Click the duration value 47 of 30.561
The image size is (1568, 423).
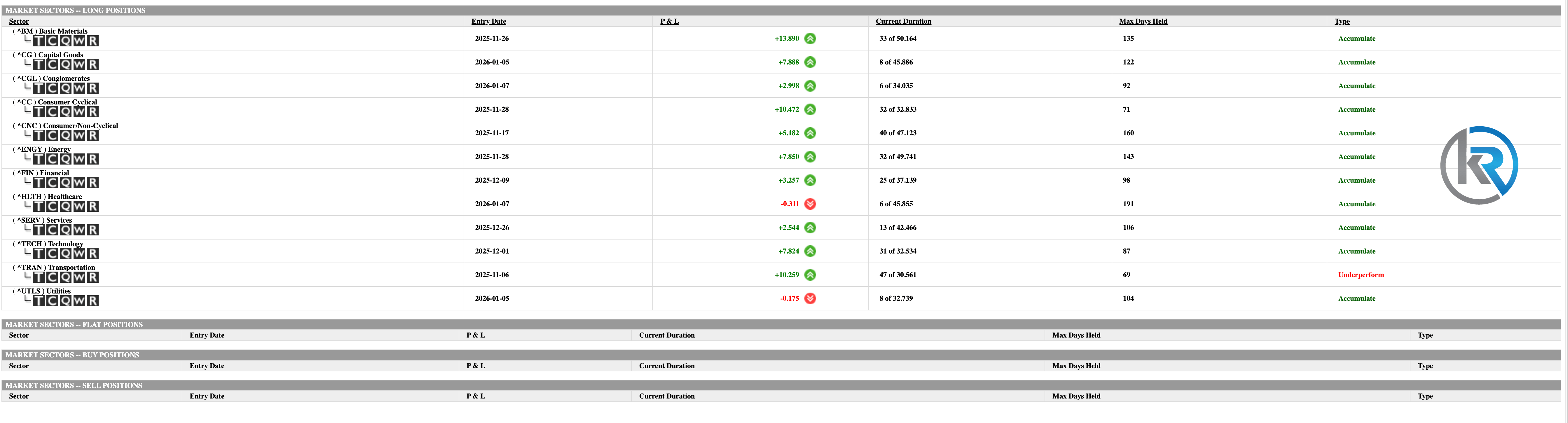pyautogui.click(x=898, y=275)
